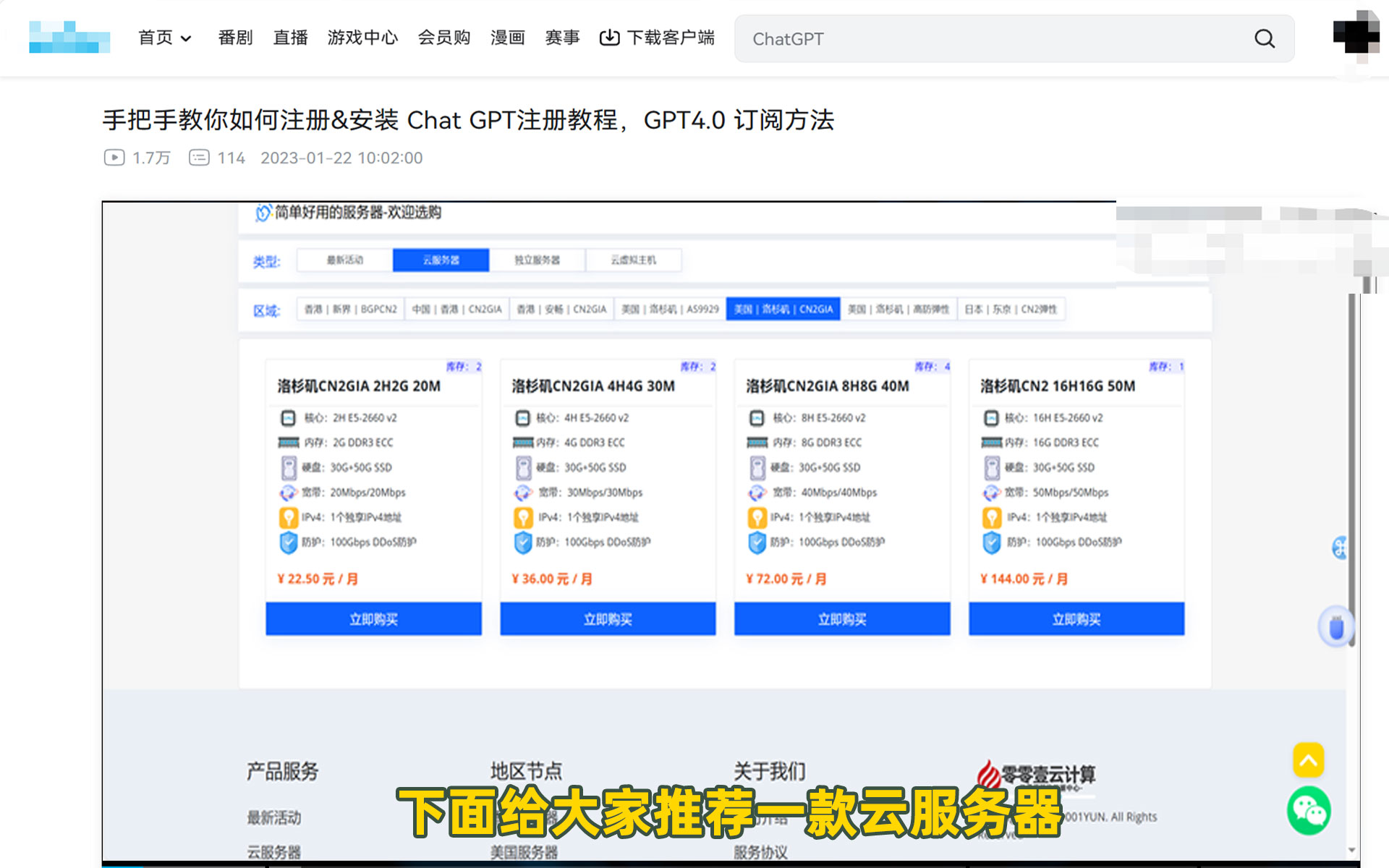Click the 洛杉矶CN2GIA 8H8G 40M card title

click(828, 386)
